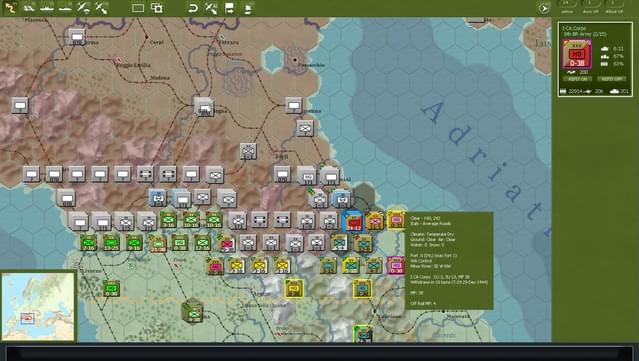The image size is (639, 361).
Task: Click the empty rectangle view icon
Action: 138,8
